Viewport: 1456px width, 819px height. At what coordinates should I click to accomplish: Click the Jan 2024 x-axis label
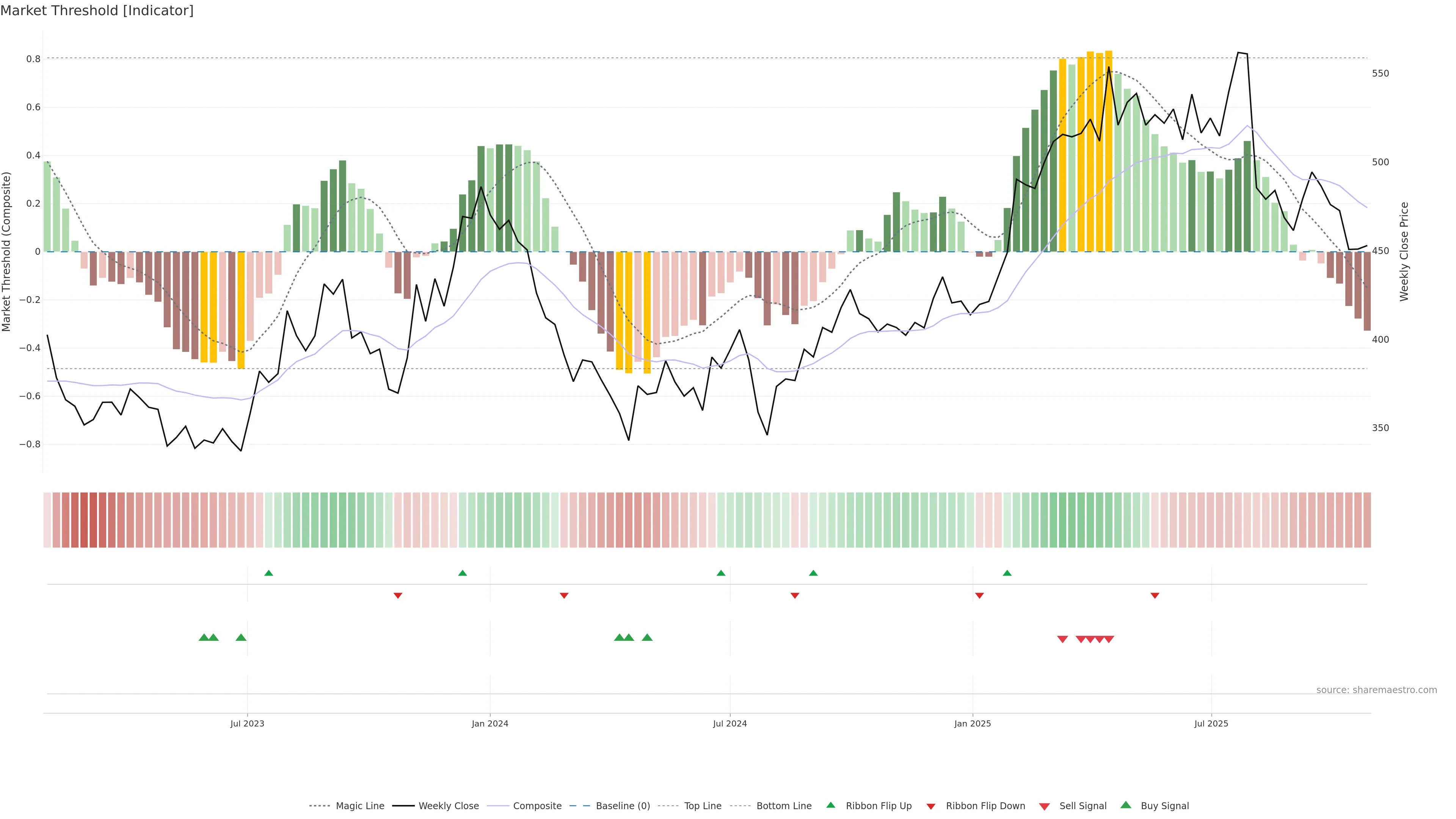(x=490, y=723)
